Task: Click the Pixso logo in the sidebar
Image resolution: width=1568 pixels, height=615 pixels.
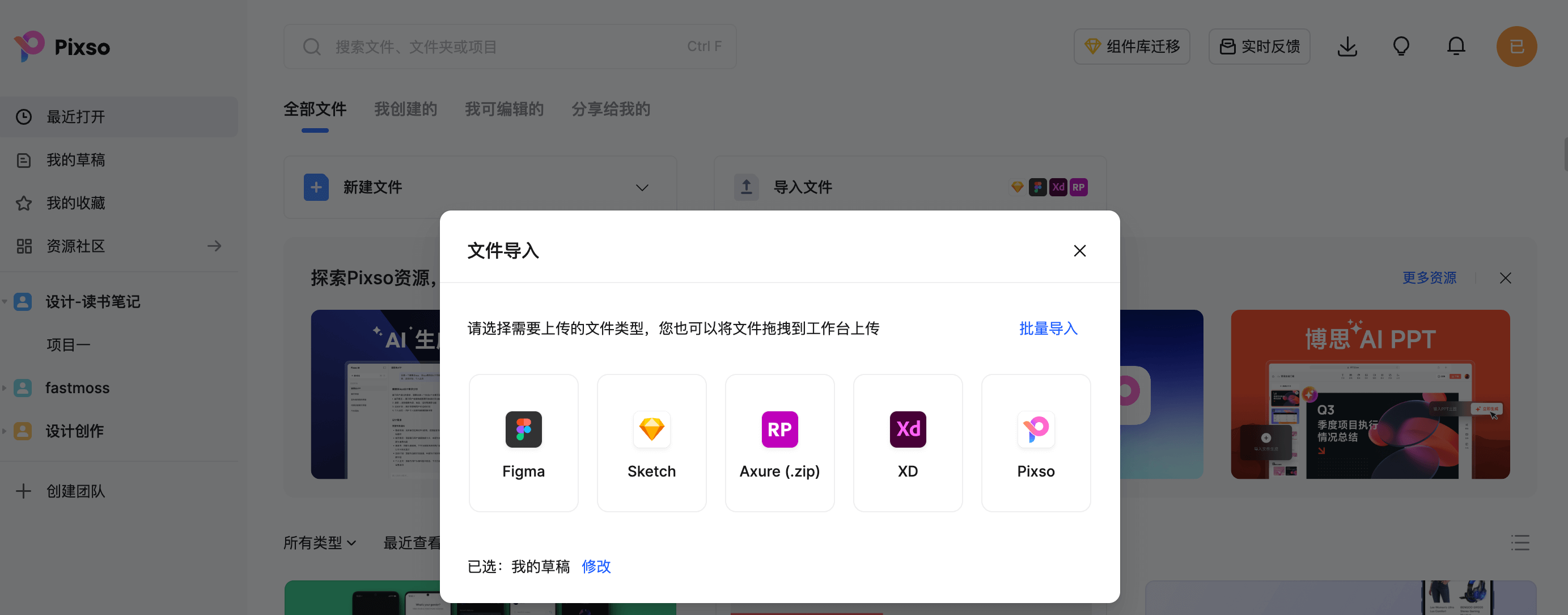Action: pos(61,47)
